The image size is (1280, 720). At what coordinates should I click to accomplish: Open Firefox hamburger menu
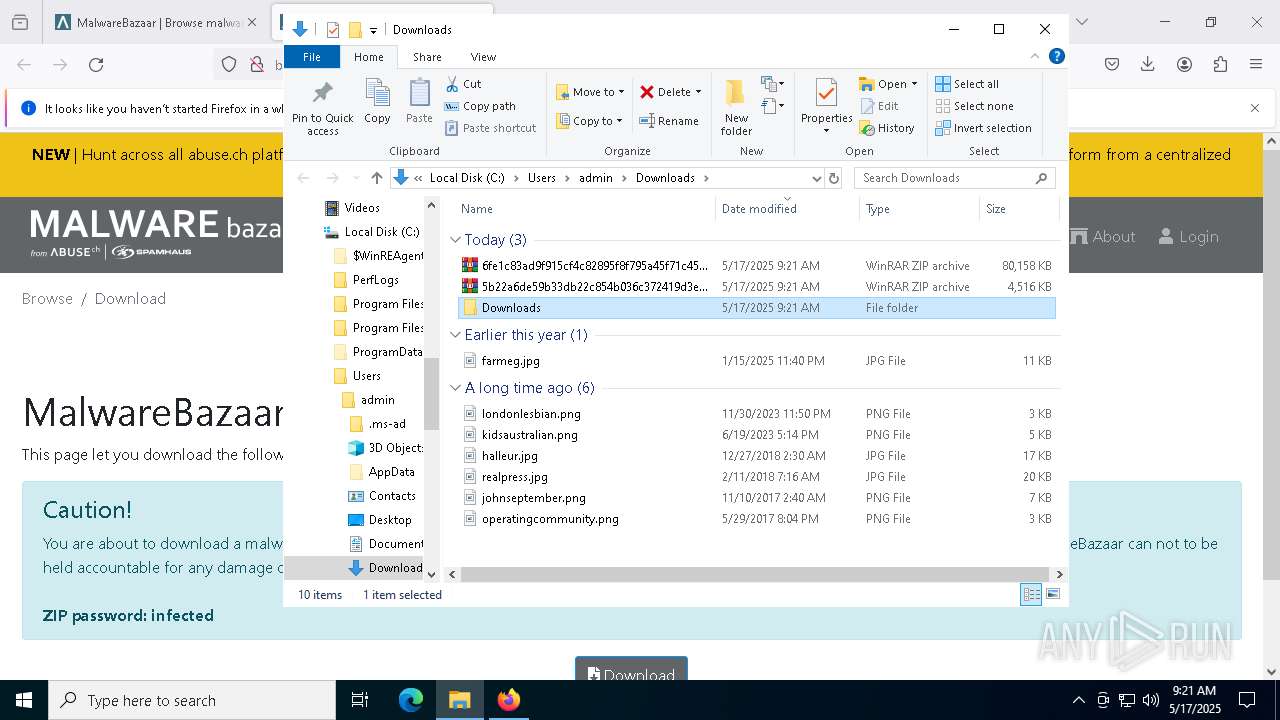(1256, 65)
